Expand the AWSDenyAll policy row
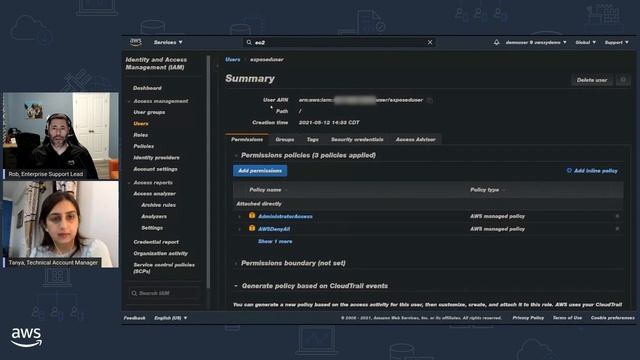 click(240, 229)
